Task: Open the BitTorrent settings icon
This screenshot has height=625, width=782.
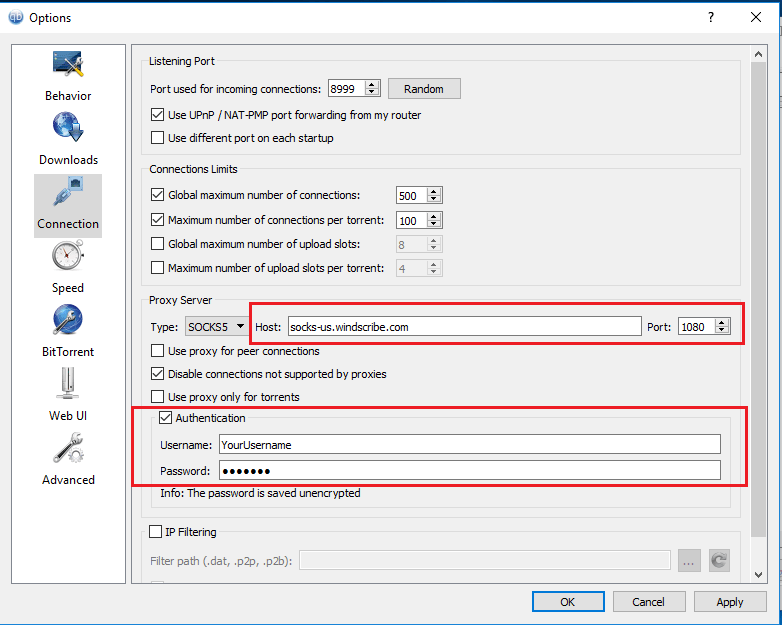Action: pyautogui.click(x=68, y=320)
